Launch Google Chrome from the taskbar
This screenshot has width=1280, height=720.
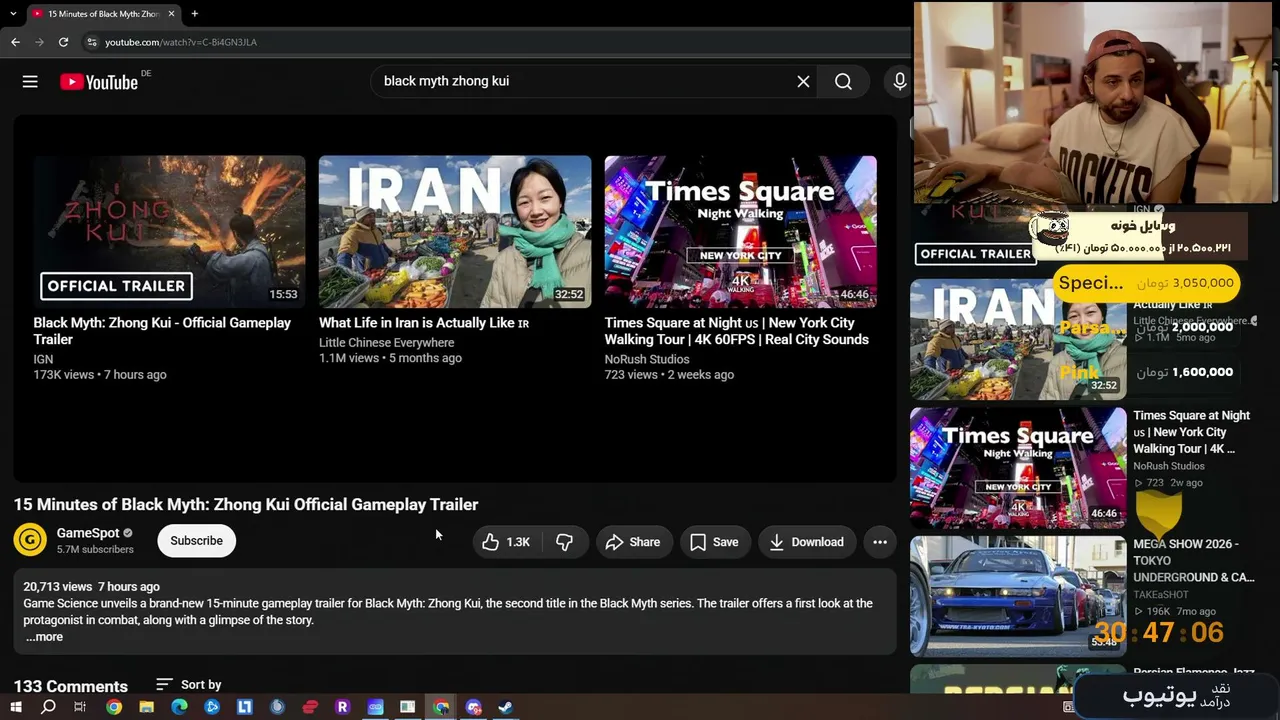click(x=114, y=707)
